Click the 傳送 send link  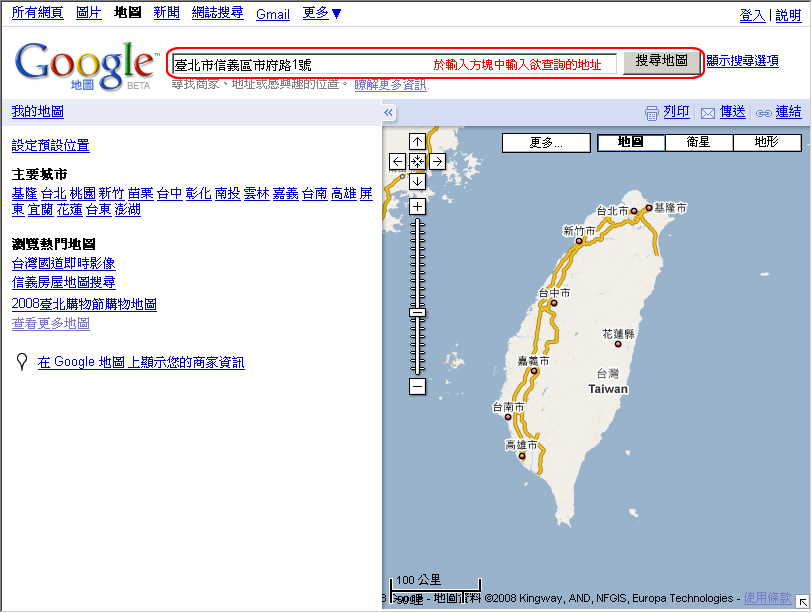tap(733, 112)
